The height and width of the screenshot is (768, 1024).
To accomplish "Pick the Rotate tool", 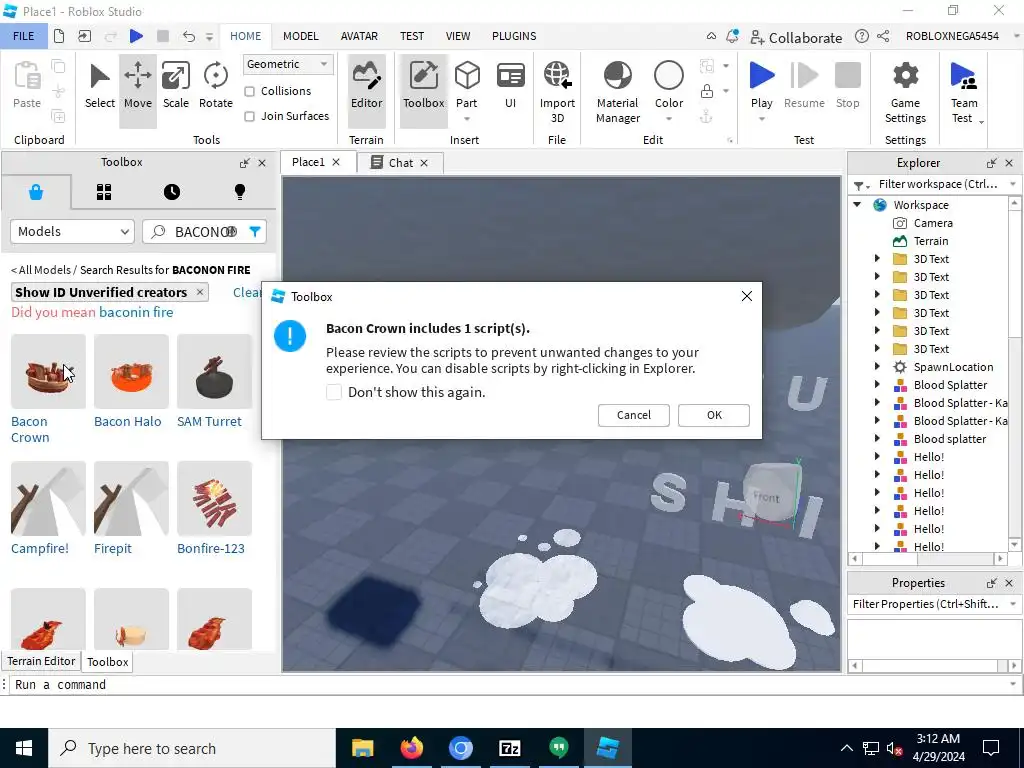I will pyautogui.click(x=216, y=87).
